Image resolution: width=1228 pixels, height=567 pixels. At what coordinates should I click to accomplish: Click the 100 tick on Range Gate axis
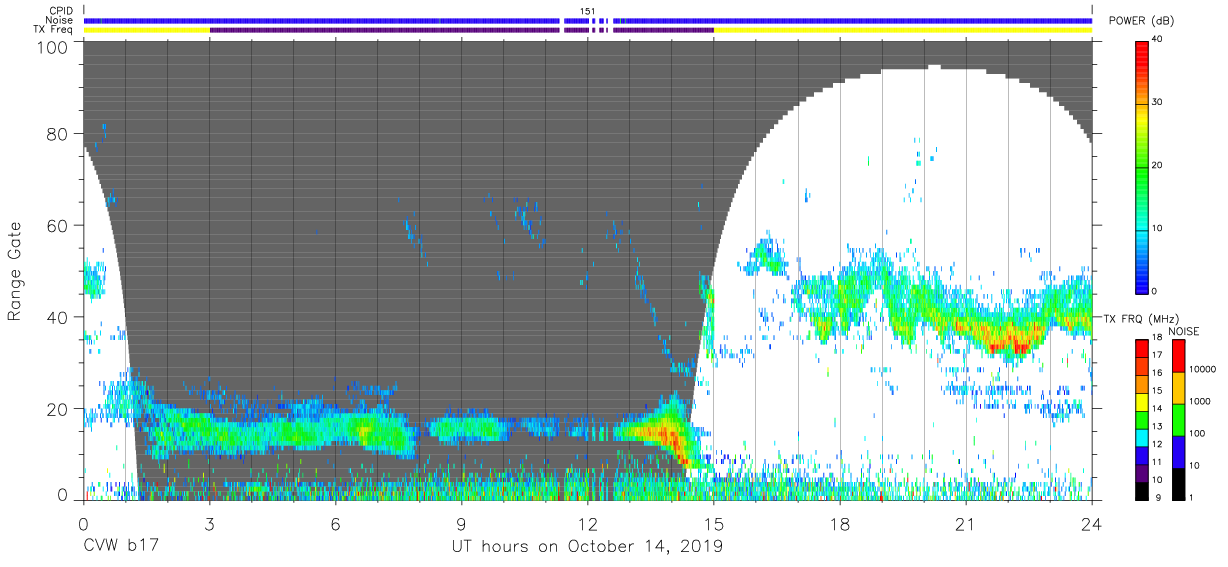point(53,47)
